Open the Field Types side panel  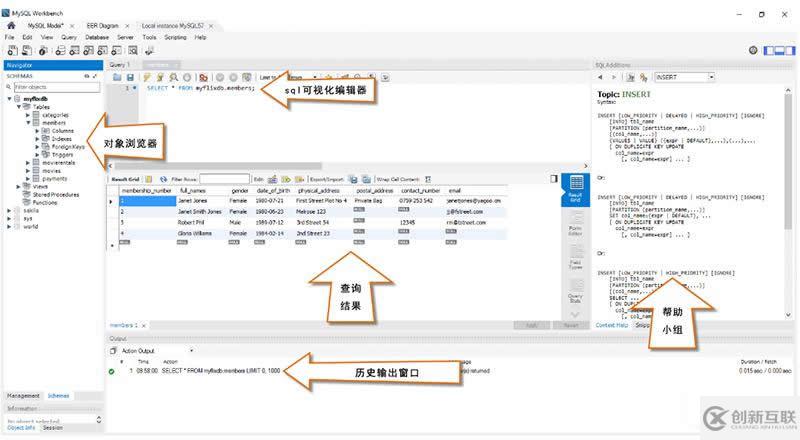point(576,257)
